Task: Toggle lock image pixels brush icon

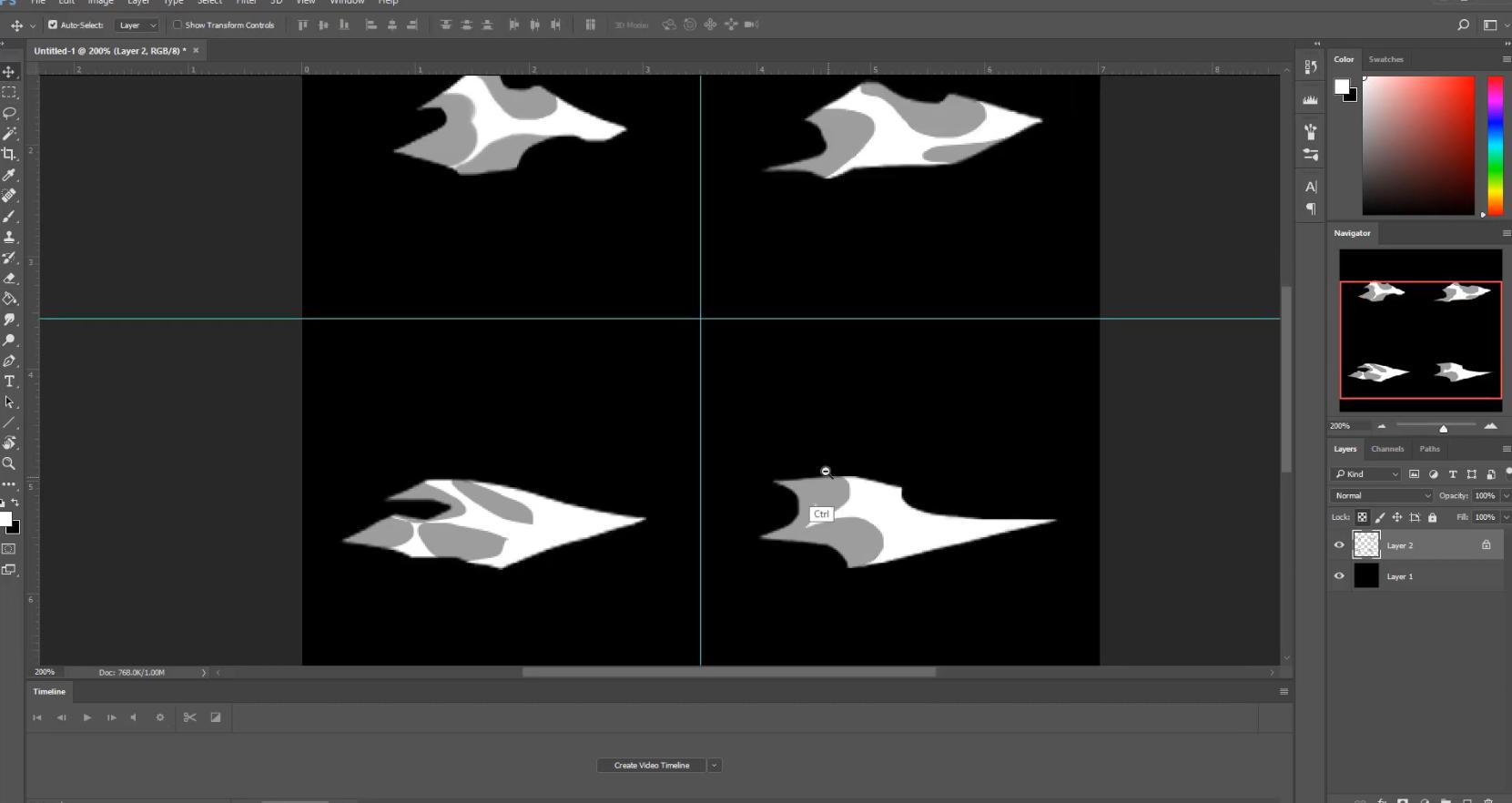Action: (1380, 517)
